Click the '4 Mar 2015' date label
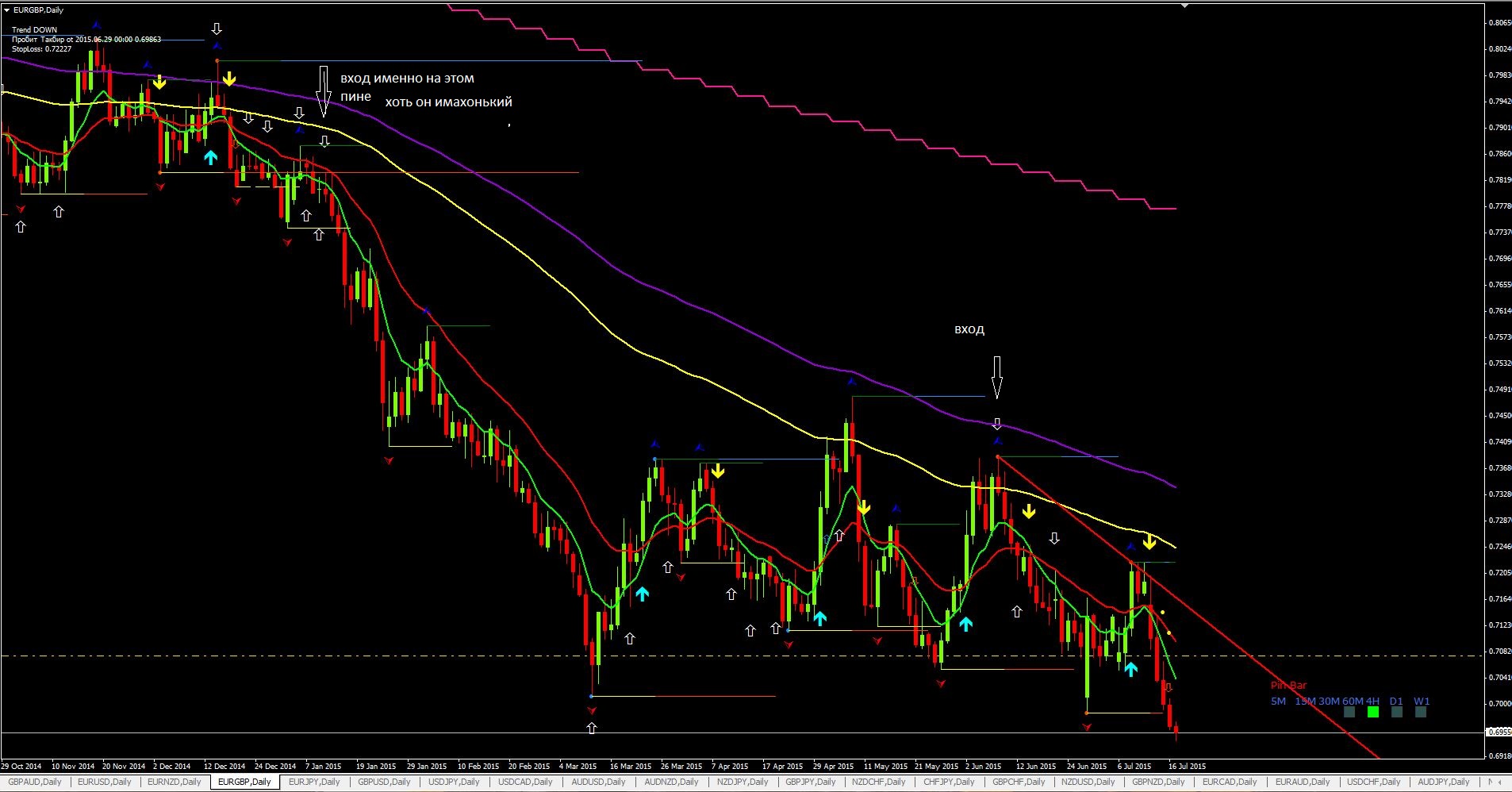This screenshot has width=1512, height=792. 578,767
